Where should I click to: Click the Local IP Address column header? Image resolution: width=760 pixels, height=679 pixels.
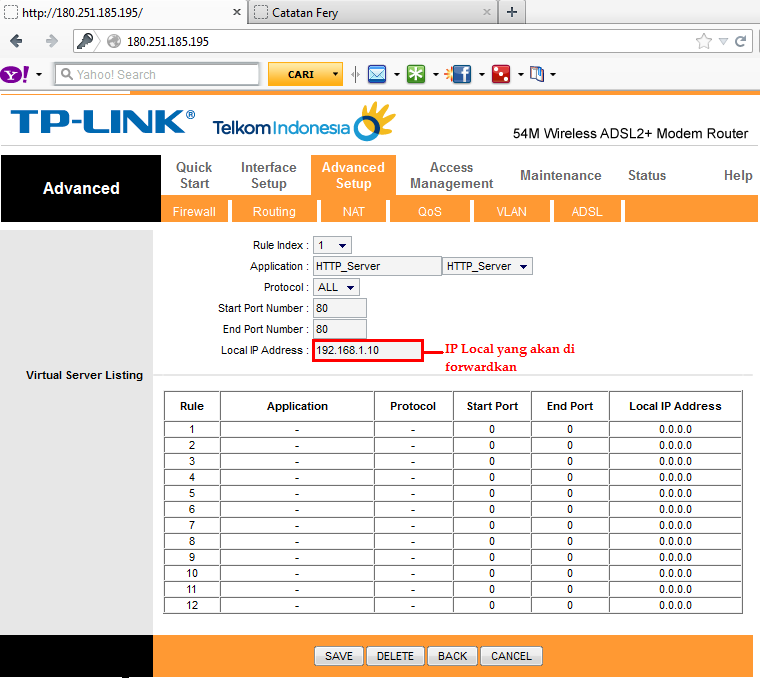pyautogui.click(x=675, y=406)
